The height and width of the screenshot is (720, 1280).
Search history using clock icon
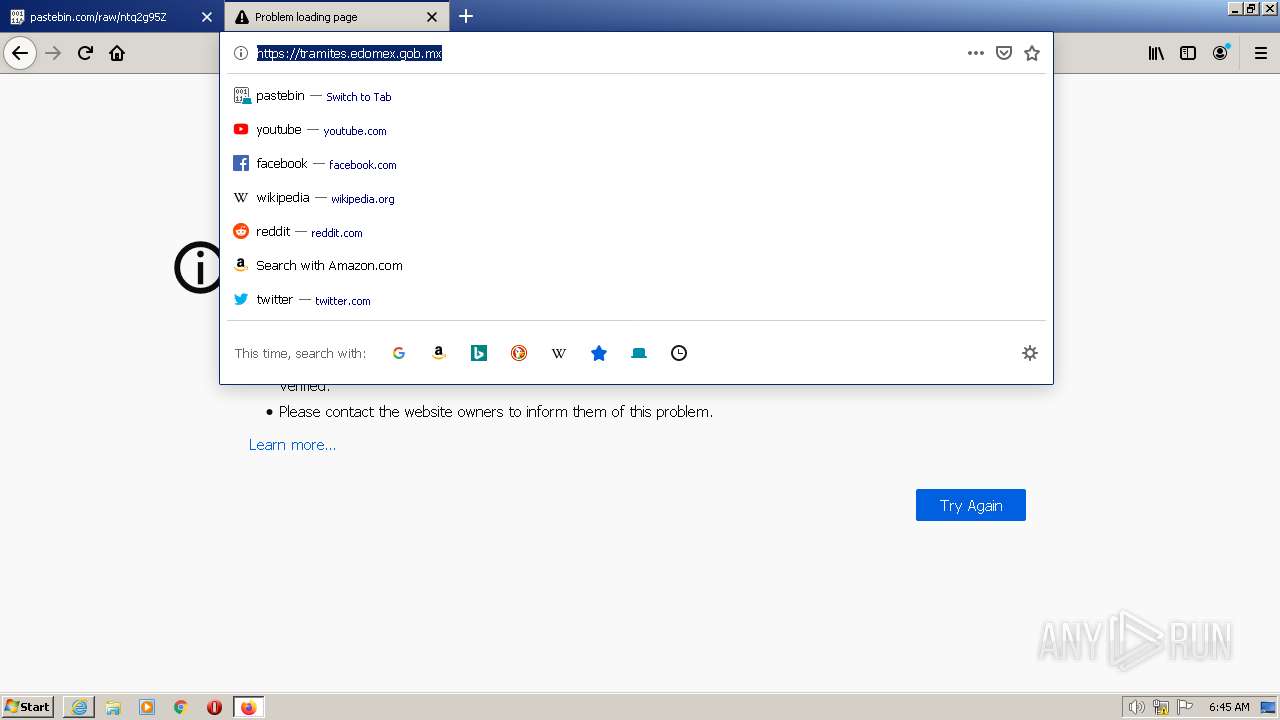tap(679, 353)
